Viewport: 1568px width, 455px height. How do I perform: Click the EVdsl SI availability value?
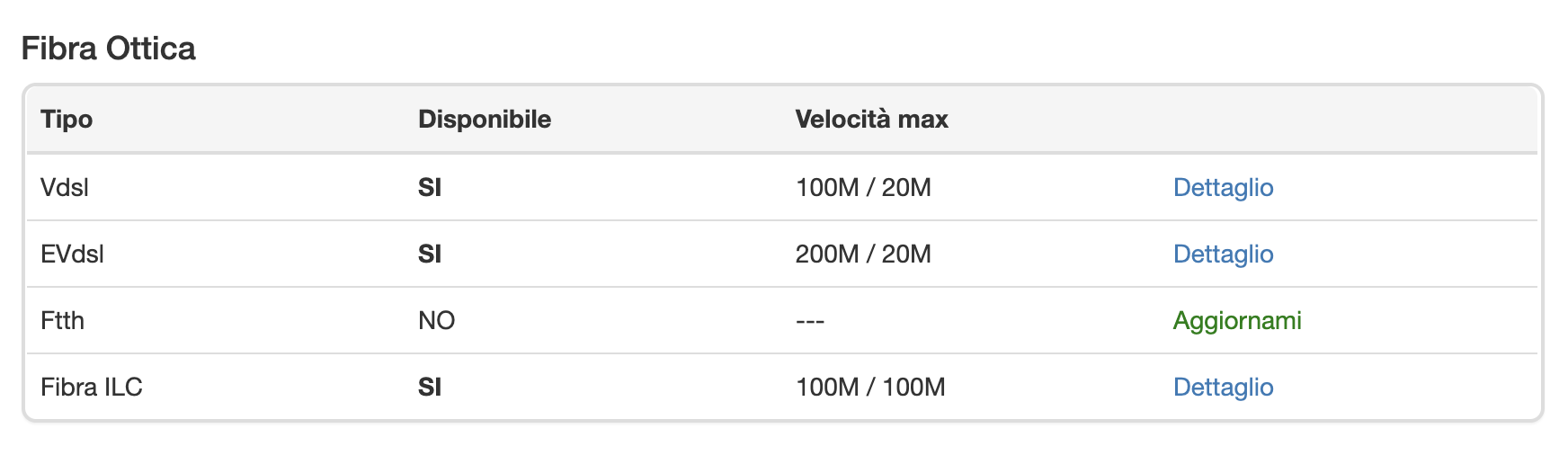coord(430,254)
